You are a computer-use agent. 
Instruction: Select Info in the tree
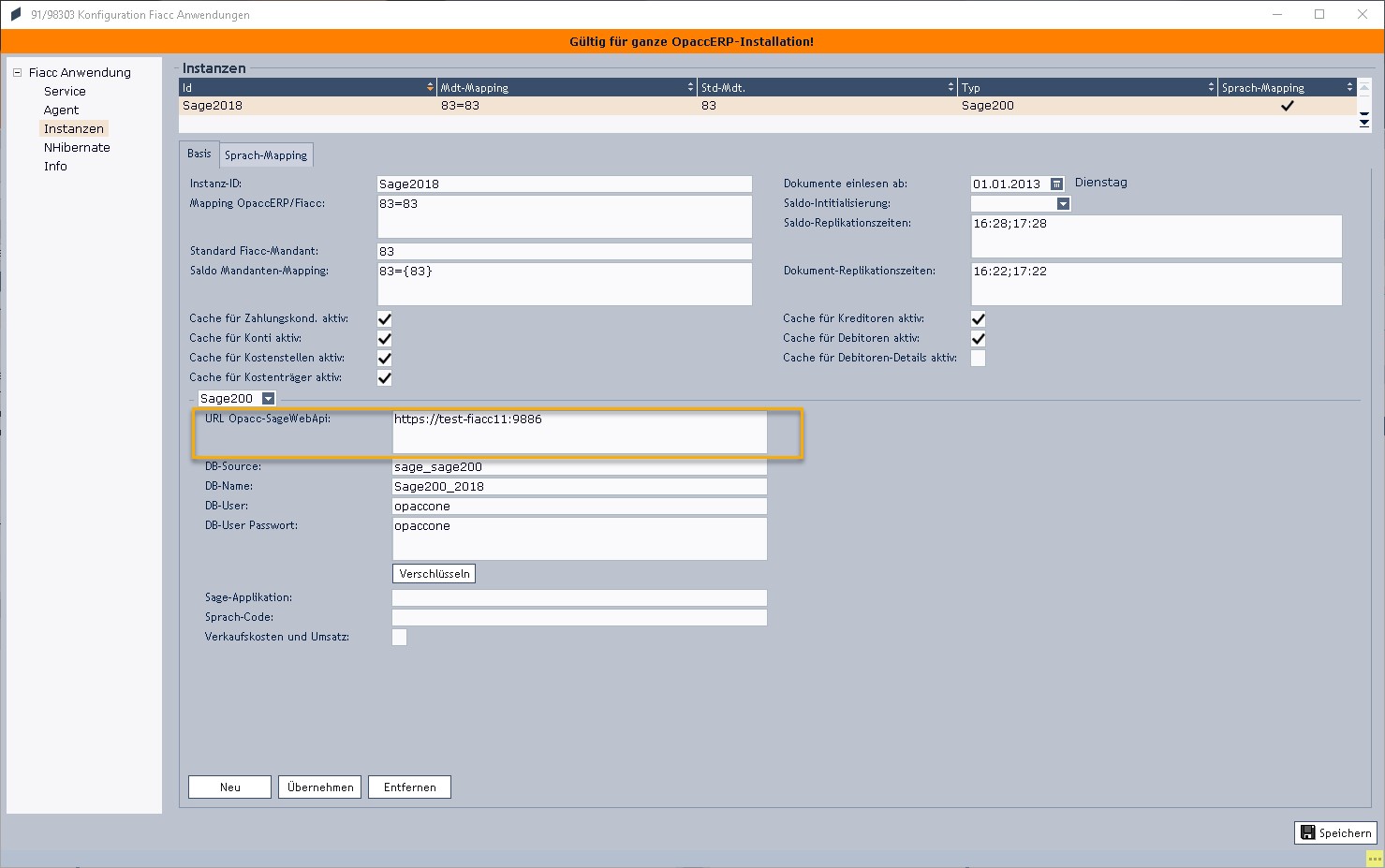pyautogui.click(x=55, y=166)
